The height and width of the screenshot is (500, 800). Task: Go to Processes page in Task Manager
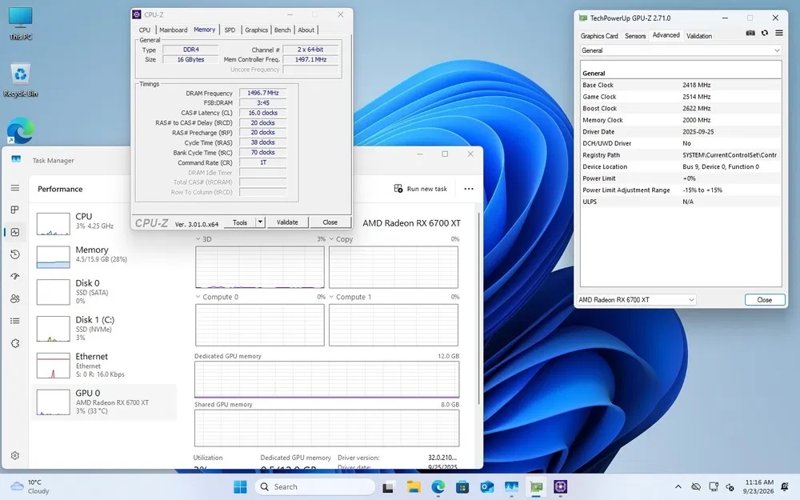point(15,210)
